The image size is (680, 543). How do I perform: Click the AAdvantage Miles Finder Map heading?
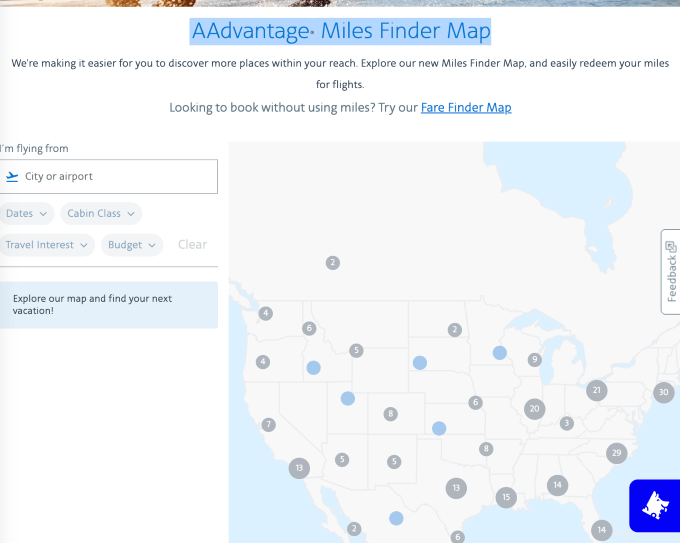341,32
